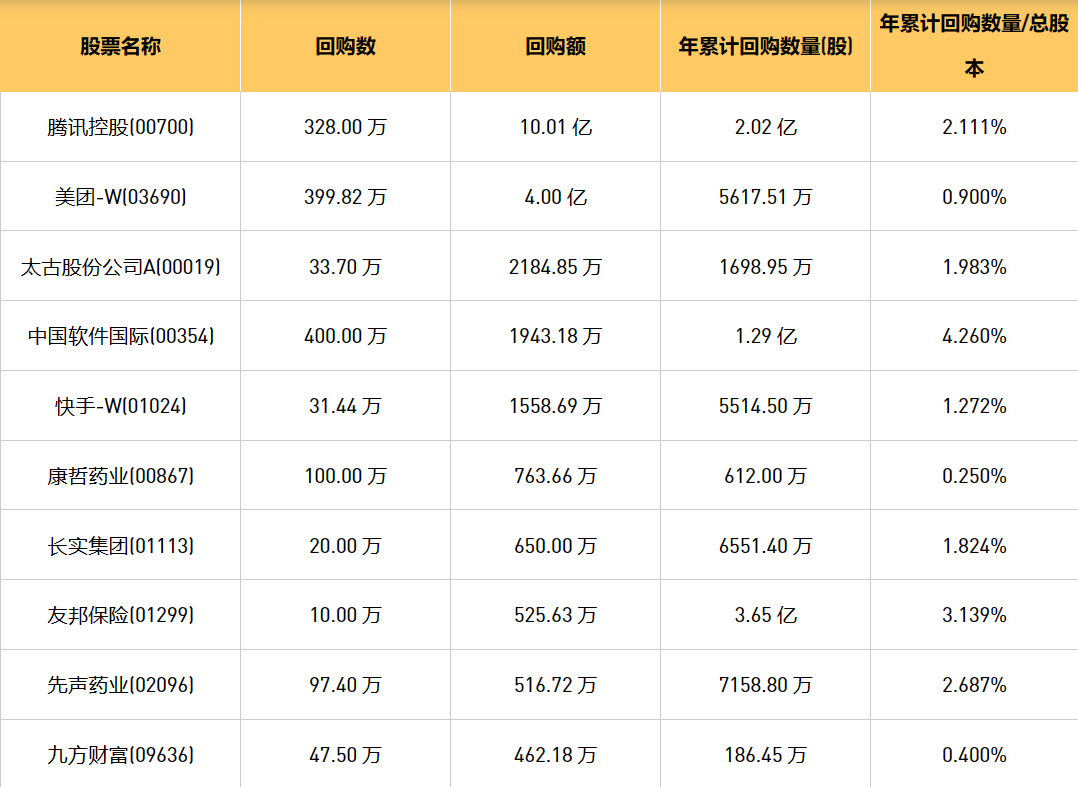Screen dimensions: 1078x787
Task: Open the 美团-W(03690) stock entry
Action: click(x=120, y=197)
